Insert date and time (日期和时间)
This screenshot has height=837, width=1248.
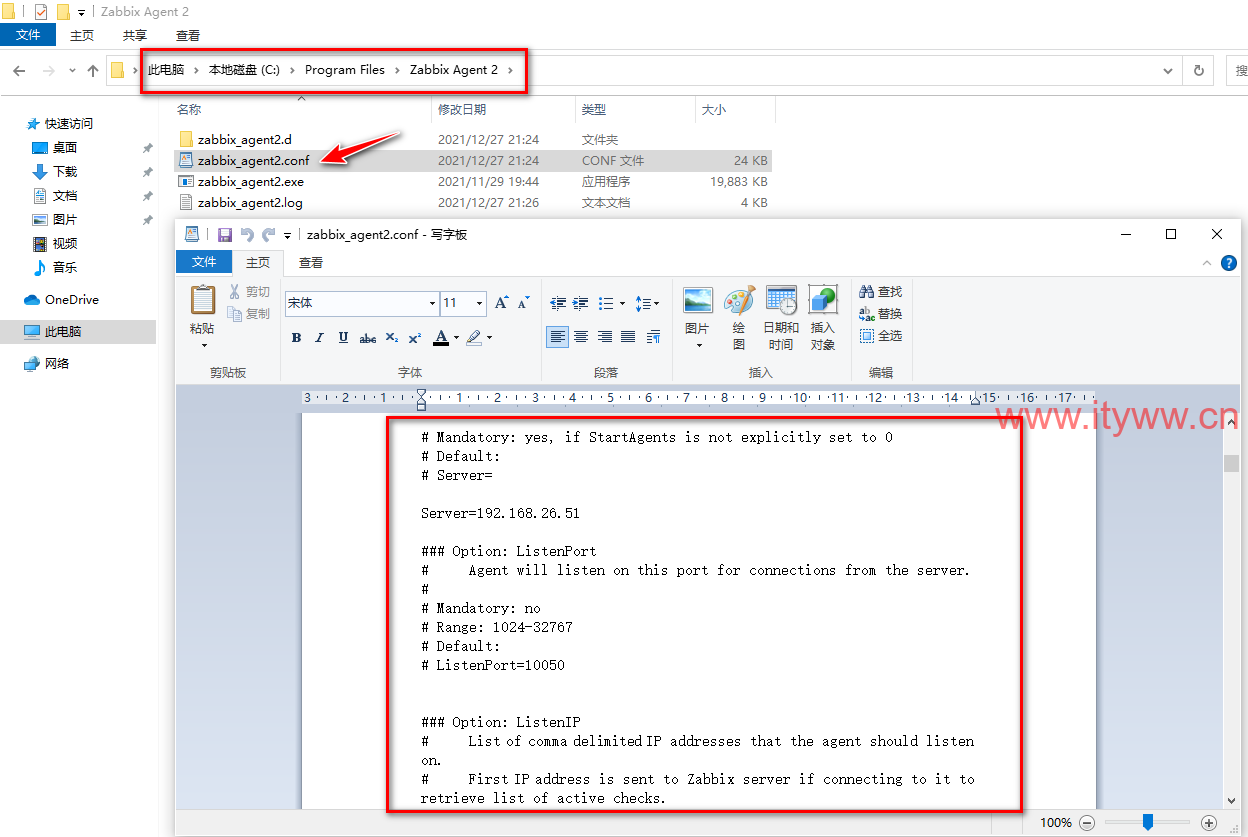[781, 318]
